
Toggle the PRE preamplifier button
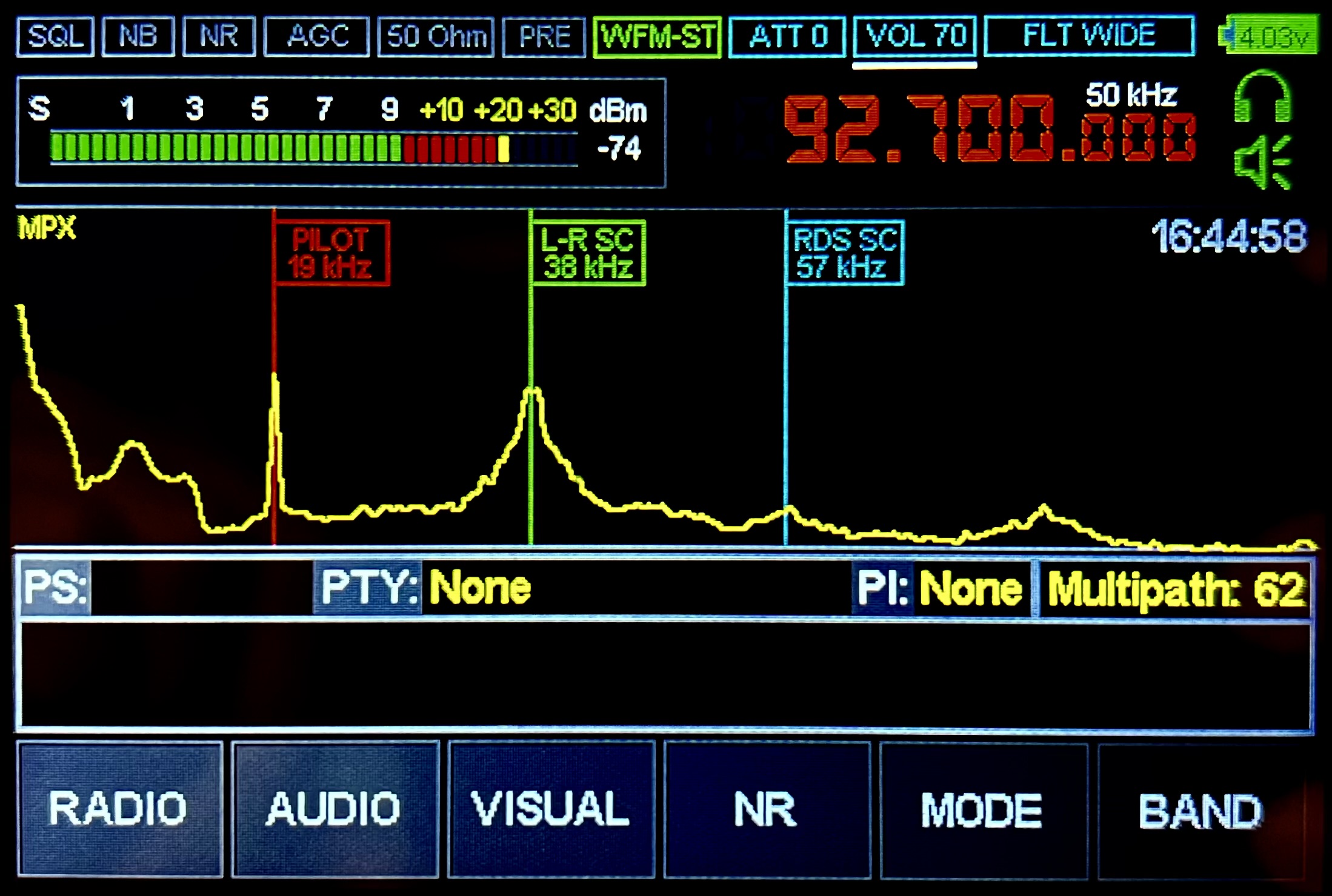click(544, 37)
